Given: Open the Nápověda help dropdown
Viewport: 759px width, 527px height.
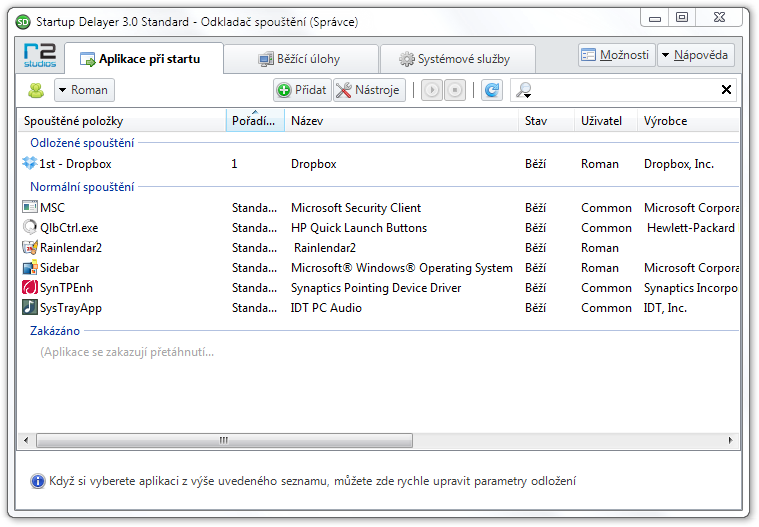Looking at the screenshot, I should 696,55.
